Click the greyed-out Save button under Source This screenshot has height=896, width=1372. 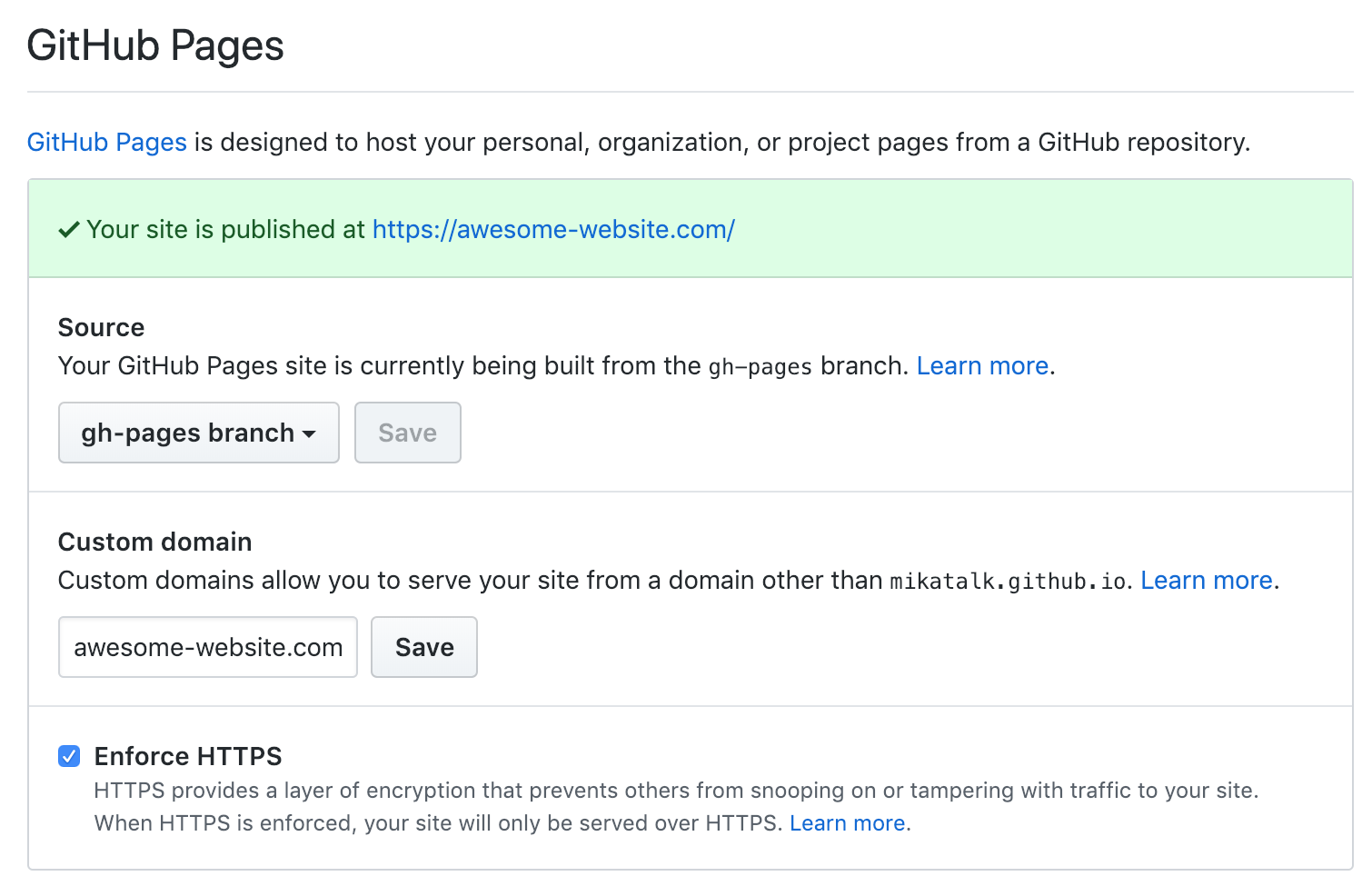tap(407, 433)
